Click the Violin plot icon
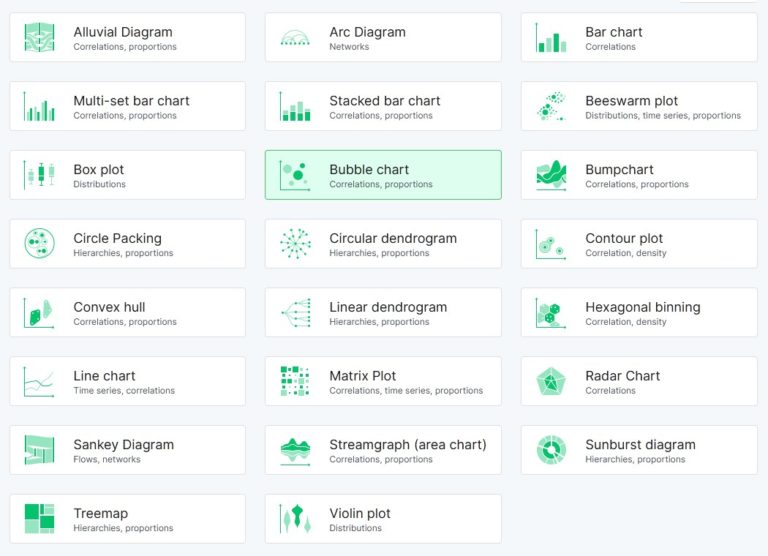The image size is (768, 556). (x=295, y=518)
